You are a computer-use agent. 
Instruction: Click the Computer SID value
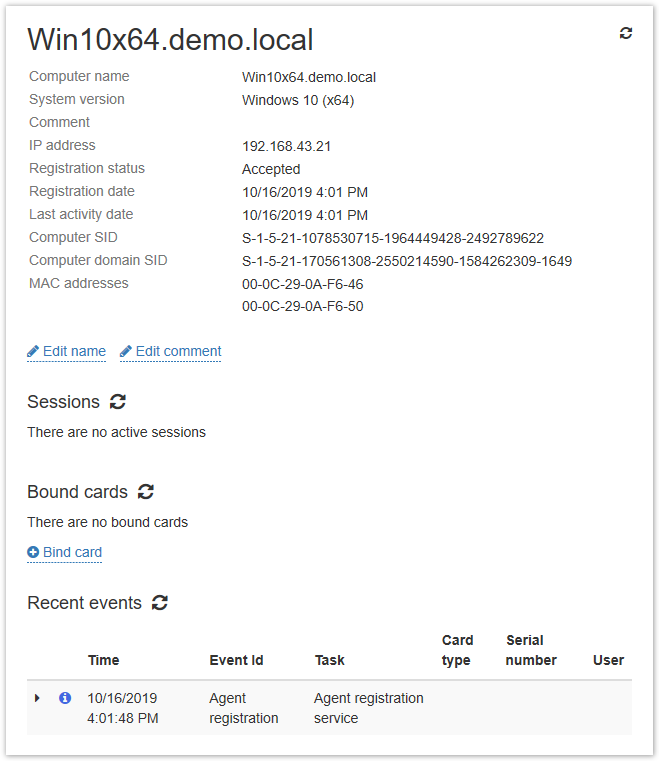point(392,238)
